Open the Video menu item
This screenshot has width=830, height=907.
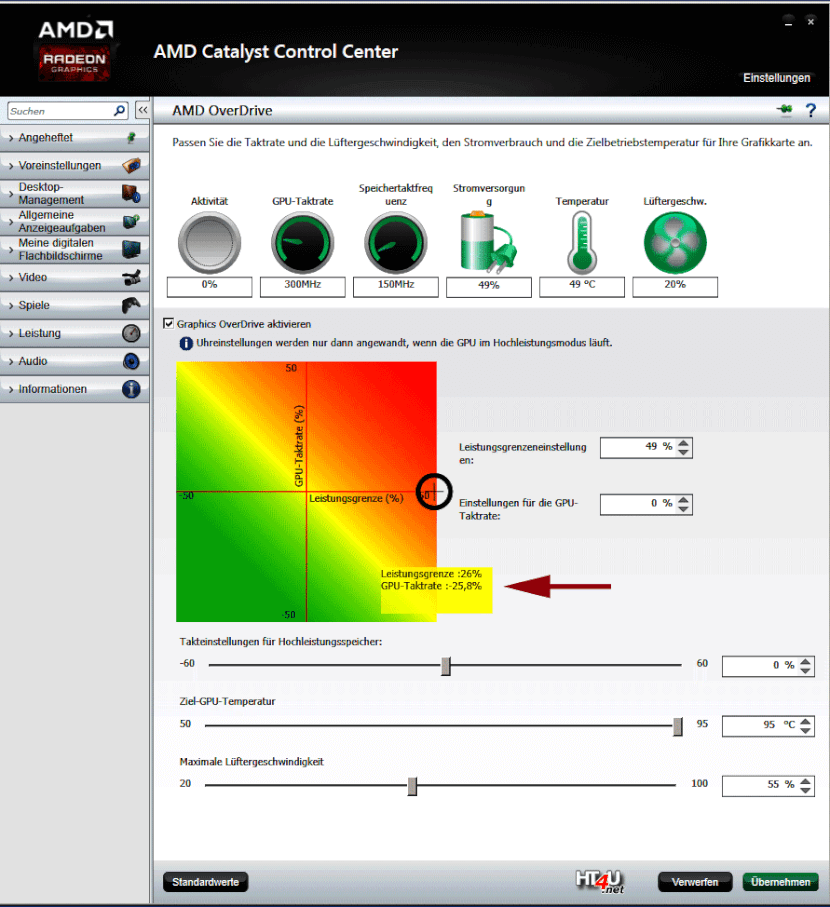75,277
